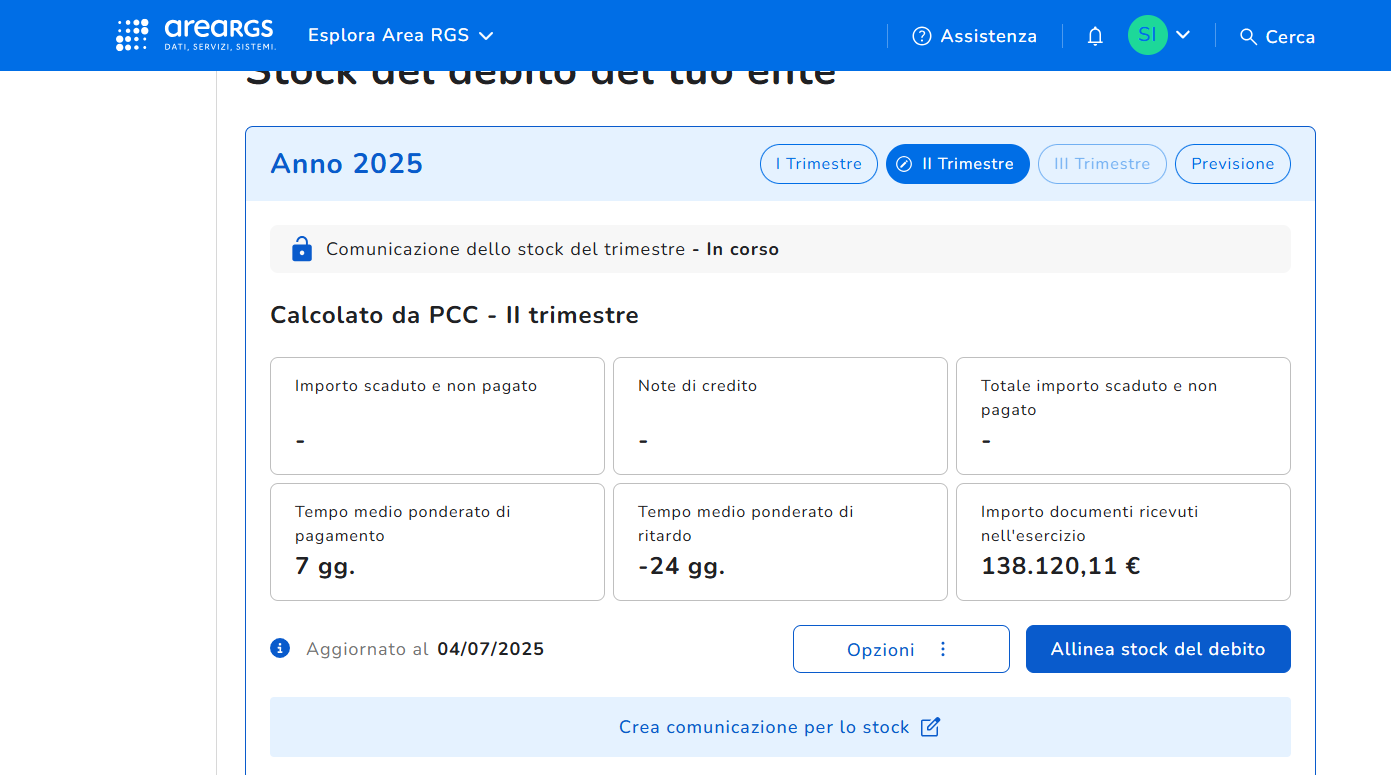Click the Assistenza question mark icon
This screenshot has width=1391, height=775.
click(x=921, y=36)
